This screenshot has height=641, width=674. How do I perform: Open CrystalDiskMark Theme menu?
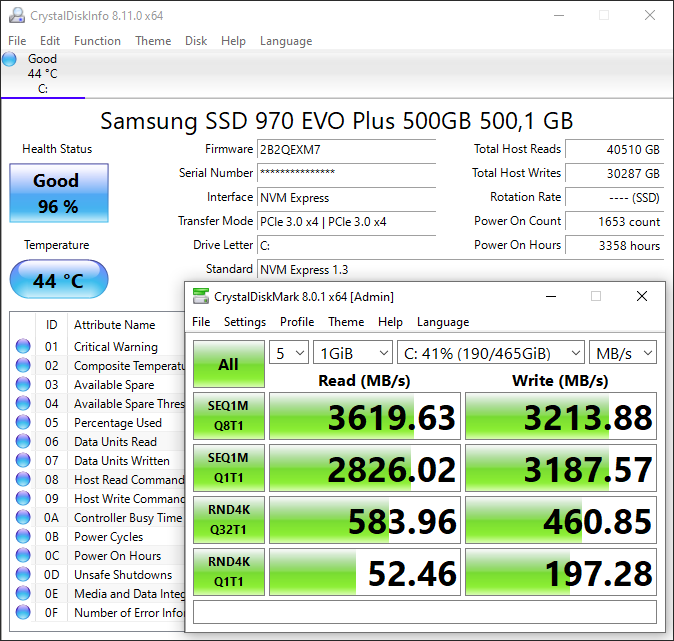346,322
